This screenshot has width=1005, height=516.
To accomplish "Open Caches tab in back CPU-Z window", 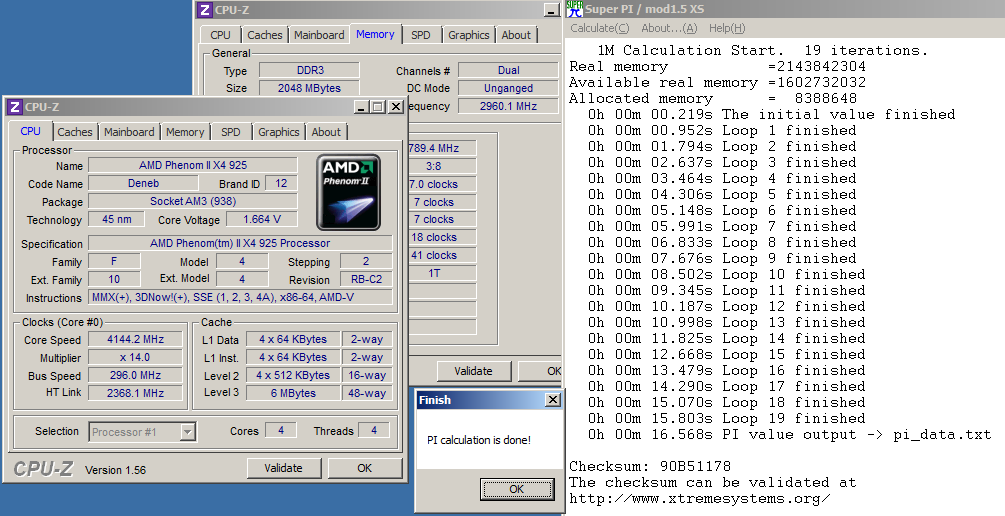I will click(x=265, y=35).
